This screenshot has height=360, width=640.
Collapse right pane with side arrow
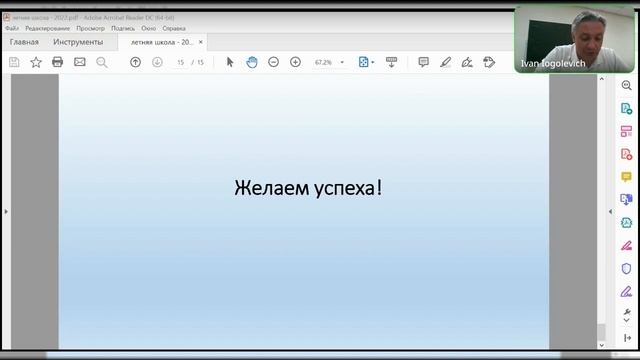pyautogui.click(x=610, y=211)
